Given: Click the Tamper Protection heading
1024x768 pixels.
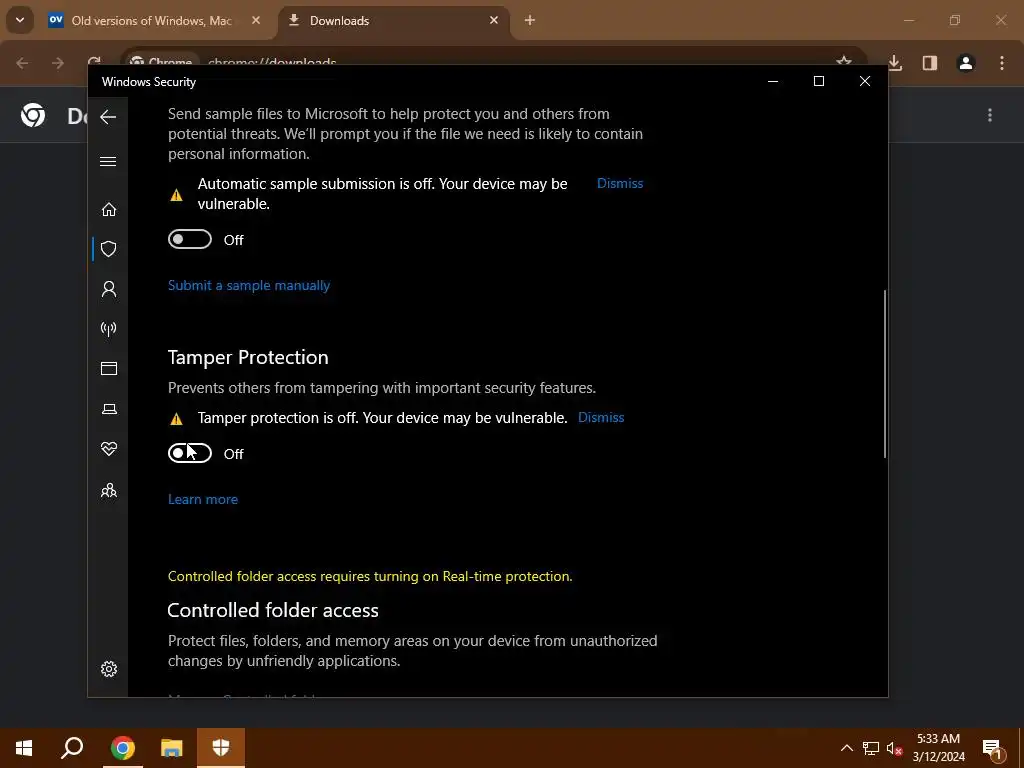Looking at the screenshot, I should point(248,357).
